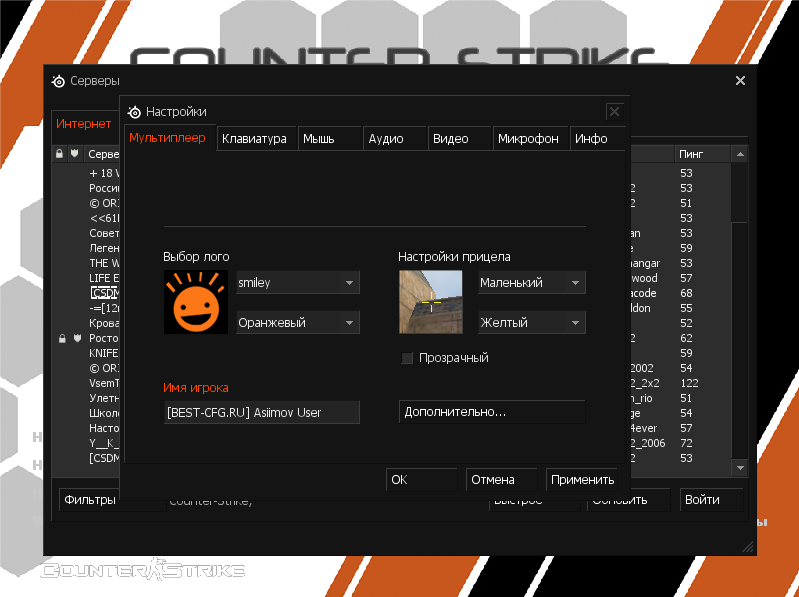Go to the Видео tab
Image resolution: width=799 pixels, height=597 pixels.
click(460, 139)
